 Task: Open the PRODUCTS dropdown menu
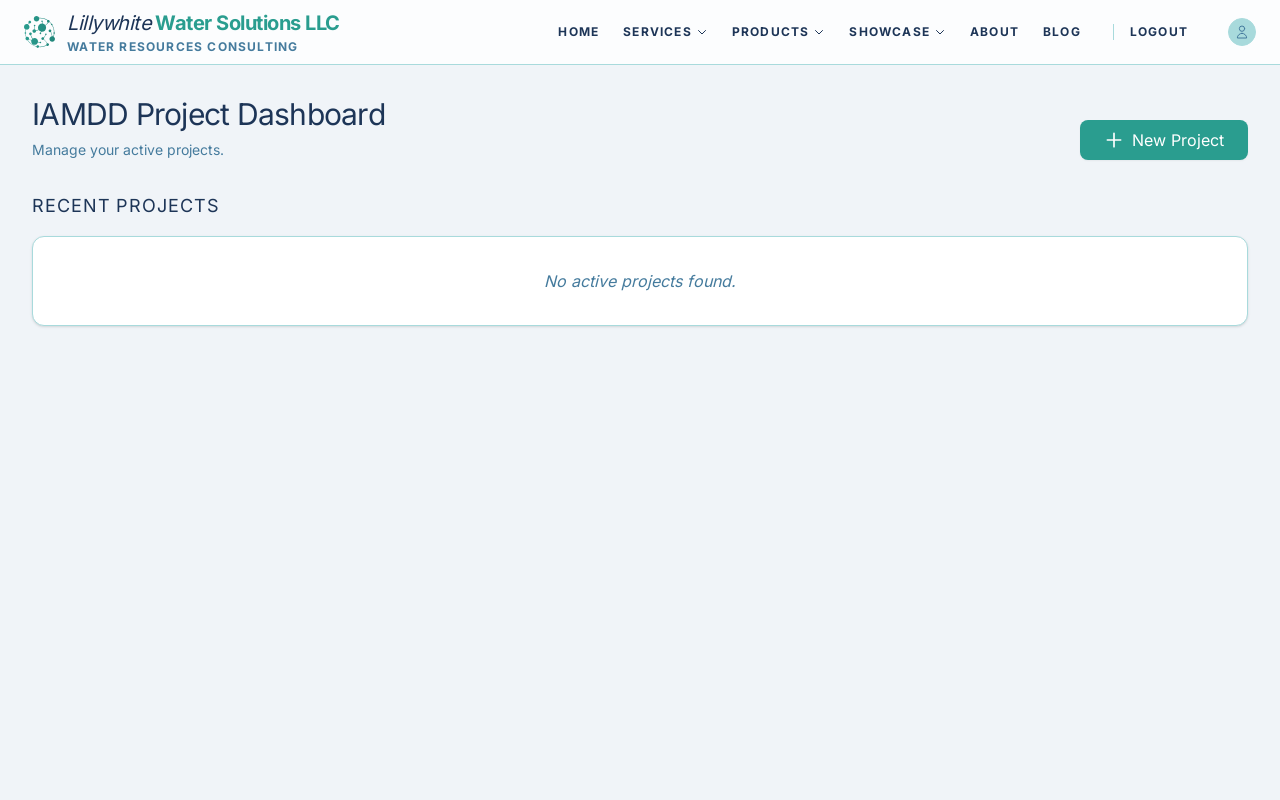tap(777, 30)
